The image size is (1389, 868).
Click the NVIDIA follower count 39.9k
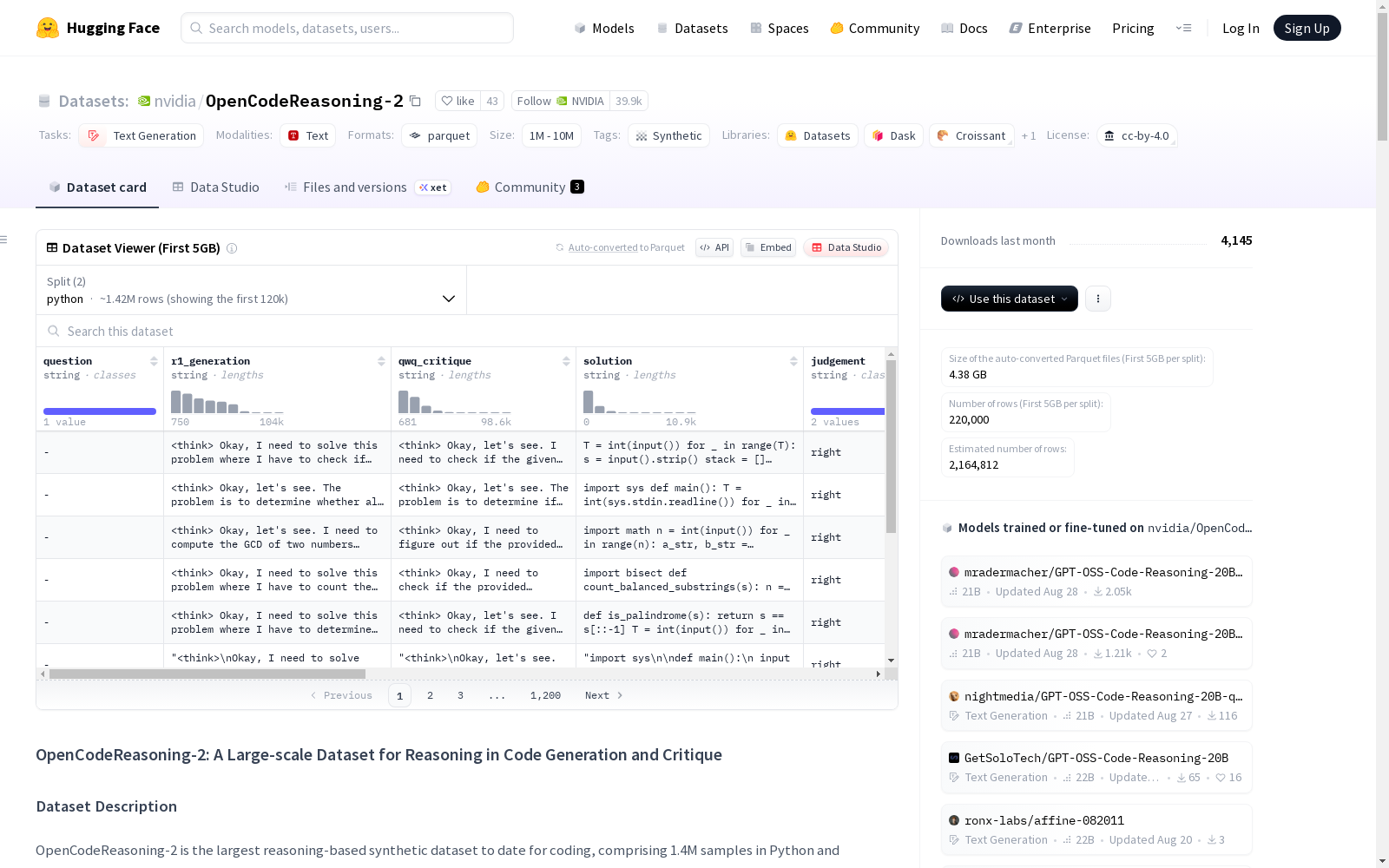point(629,101)
